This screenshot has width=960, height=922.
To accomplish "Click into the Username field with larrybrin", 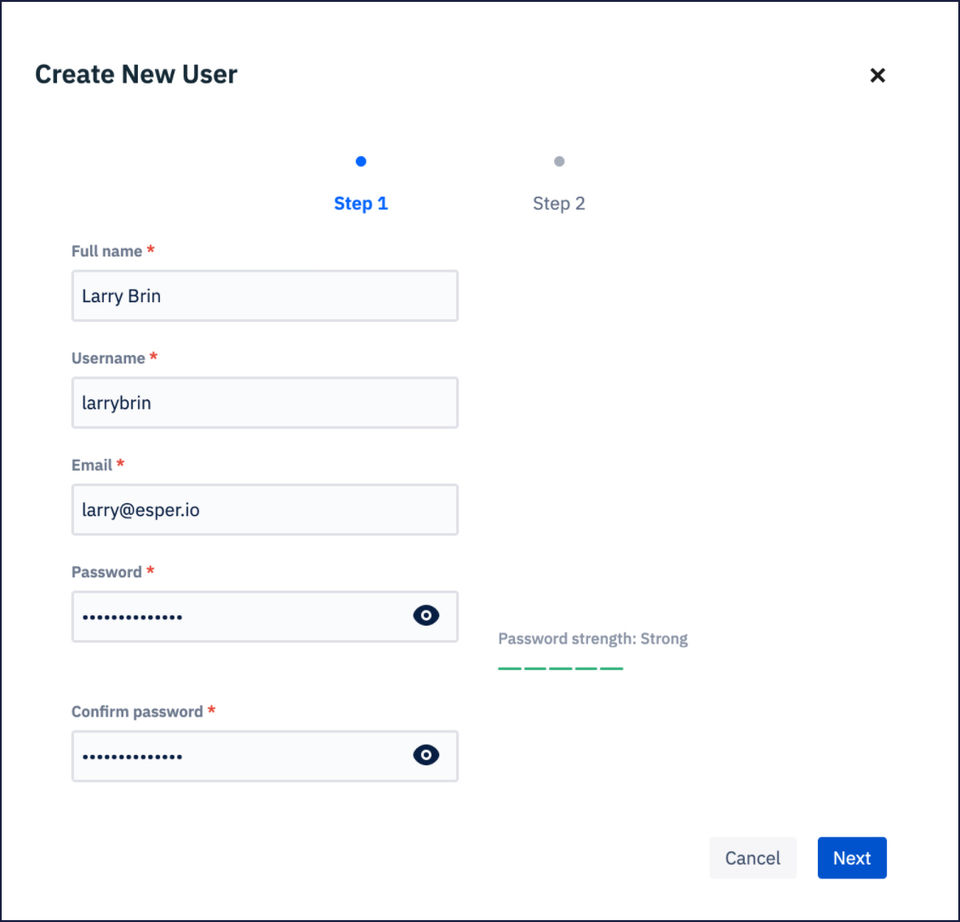I will (264, 403).
